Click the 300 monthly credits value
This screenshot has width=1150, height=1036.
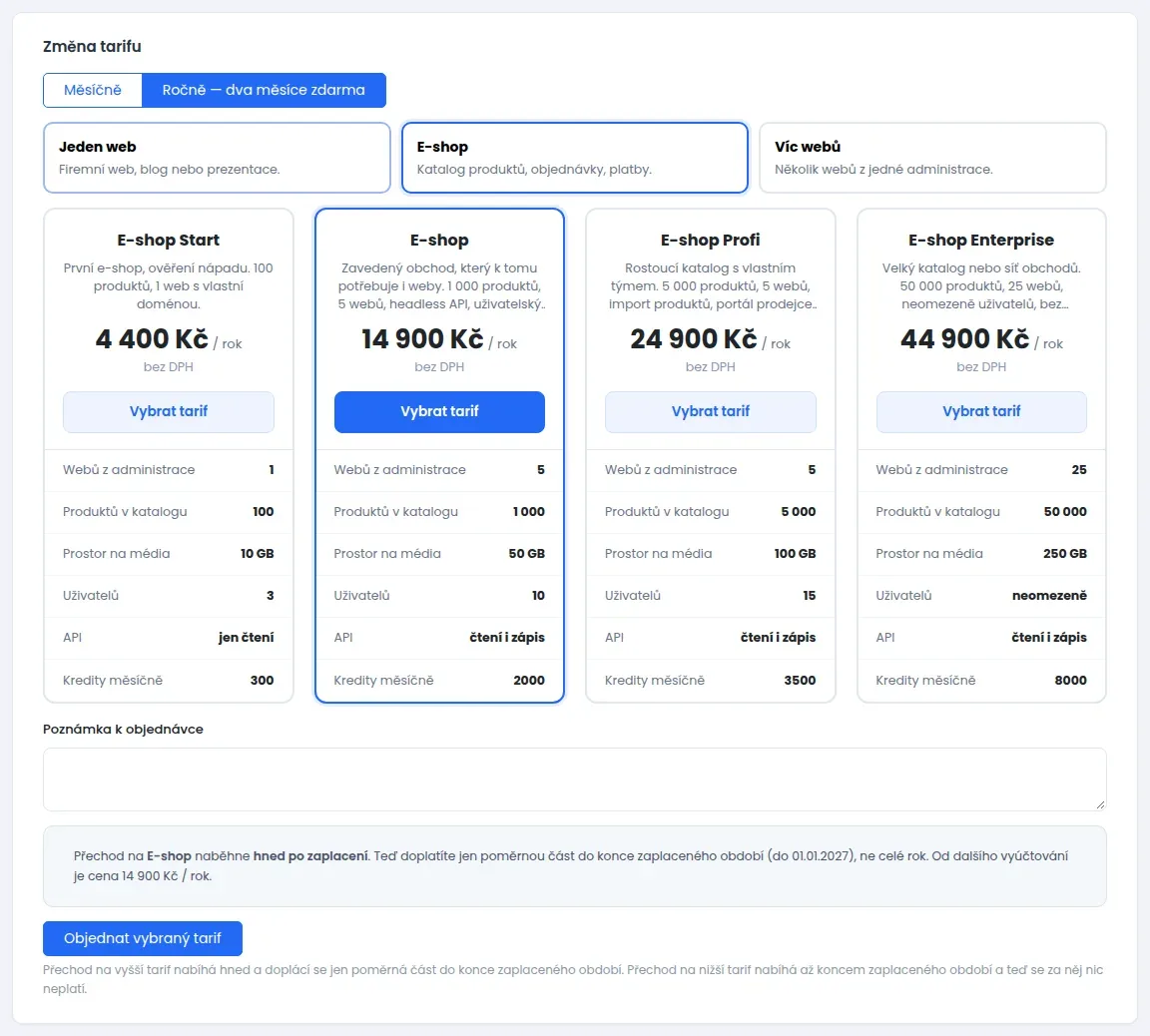[x=262, y=681]
